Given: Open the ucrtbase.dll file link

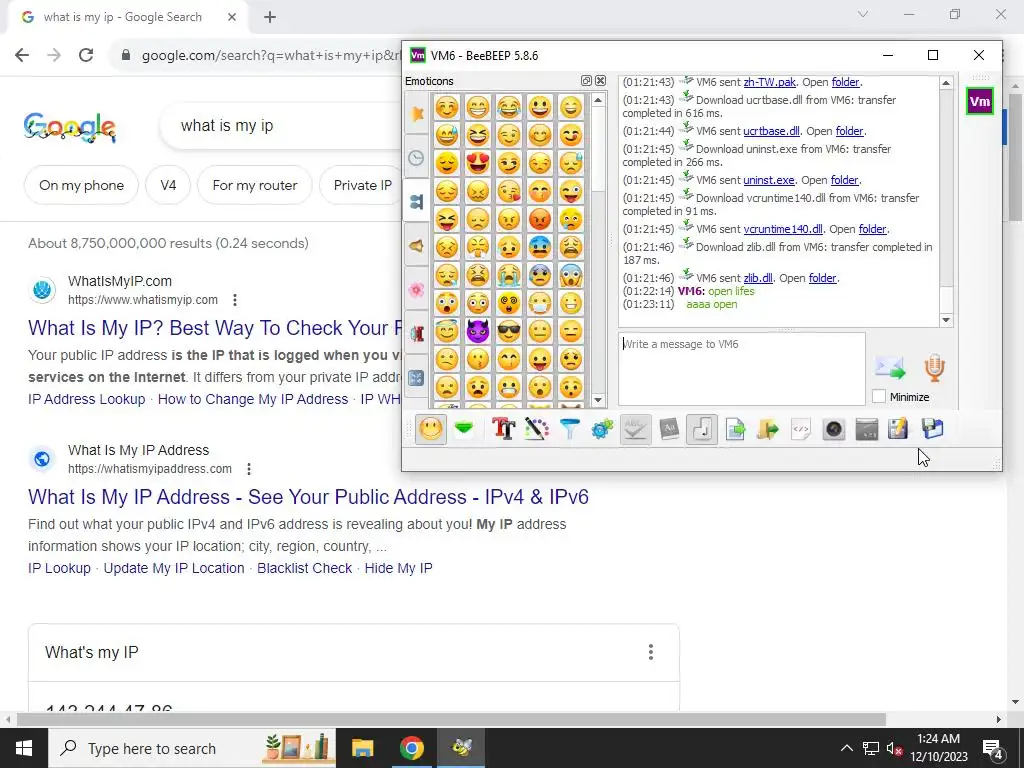Looking at the screenshot, I should 771,131.
